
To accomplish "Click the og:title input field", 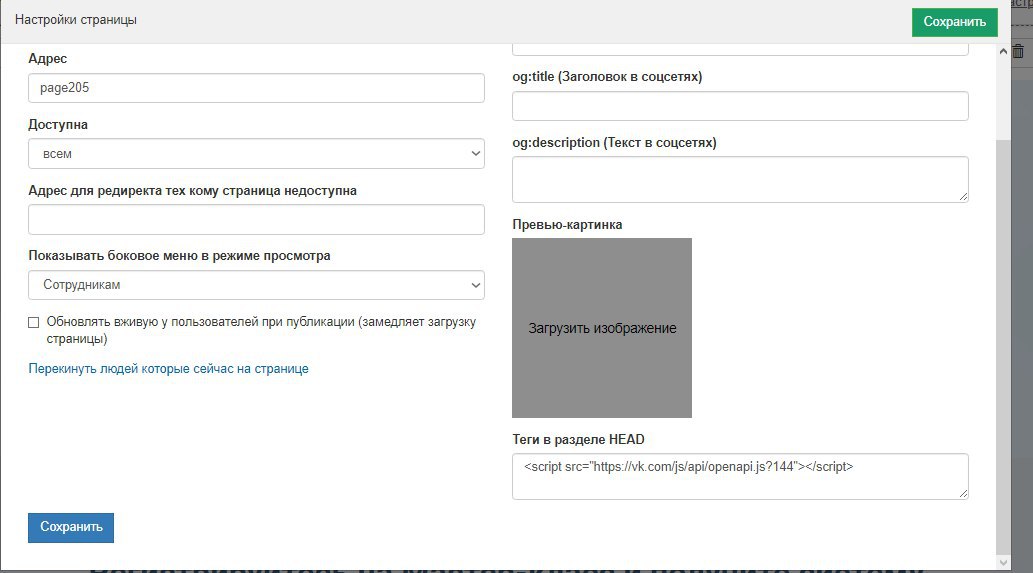I will click(x=740, y=106).
